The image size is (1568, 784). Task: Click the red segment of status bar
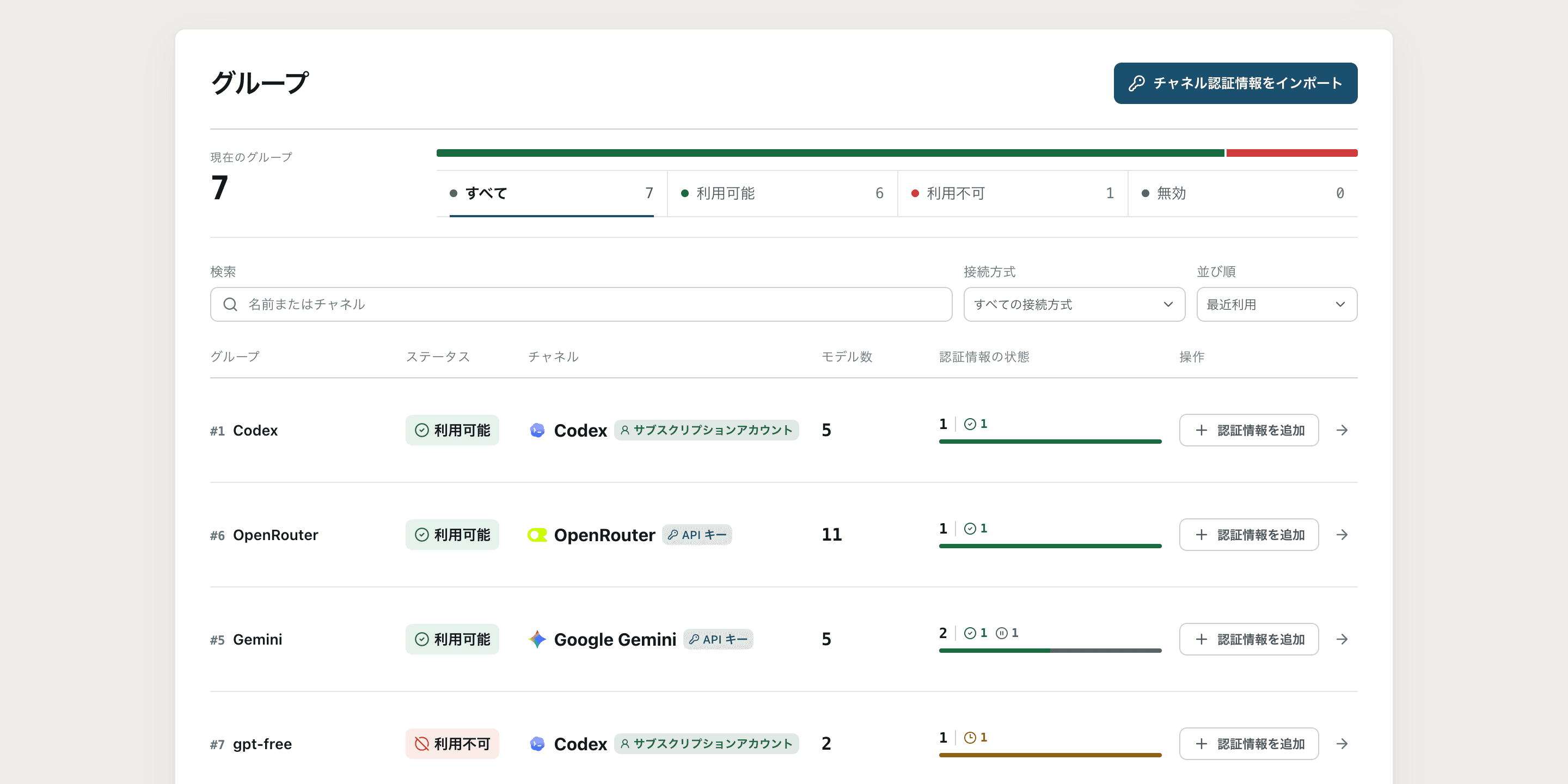[x=1291, y=154]
